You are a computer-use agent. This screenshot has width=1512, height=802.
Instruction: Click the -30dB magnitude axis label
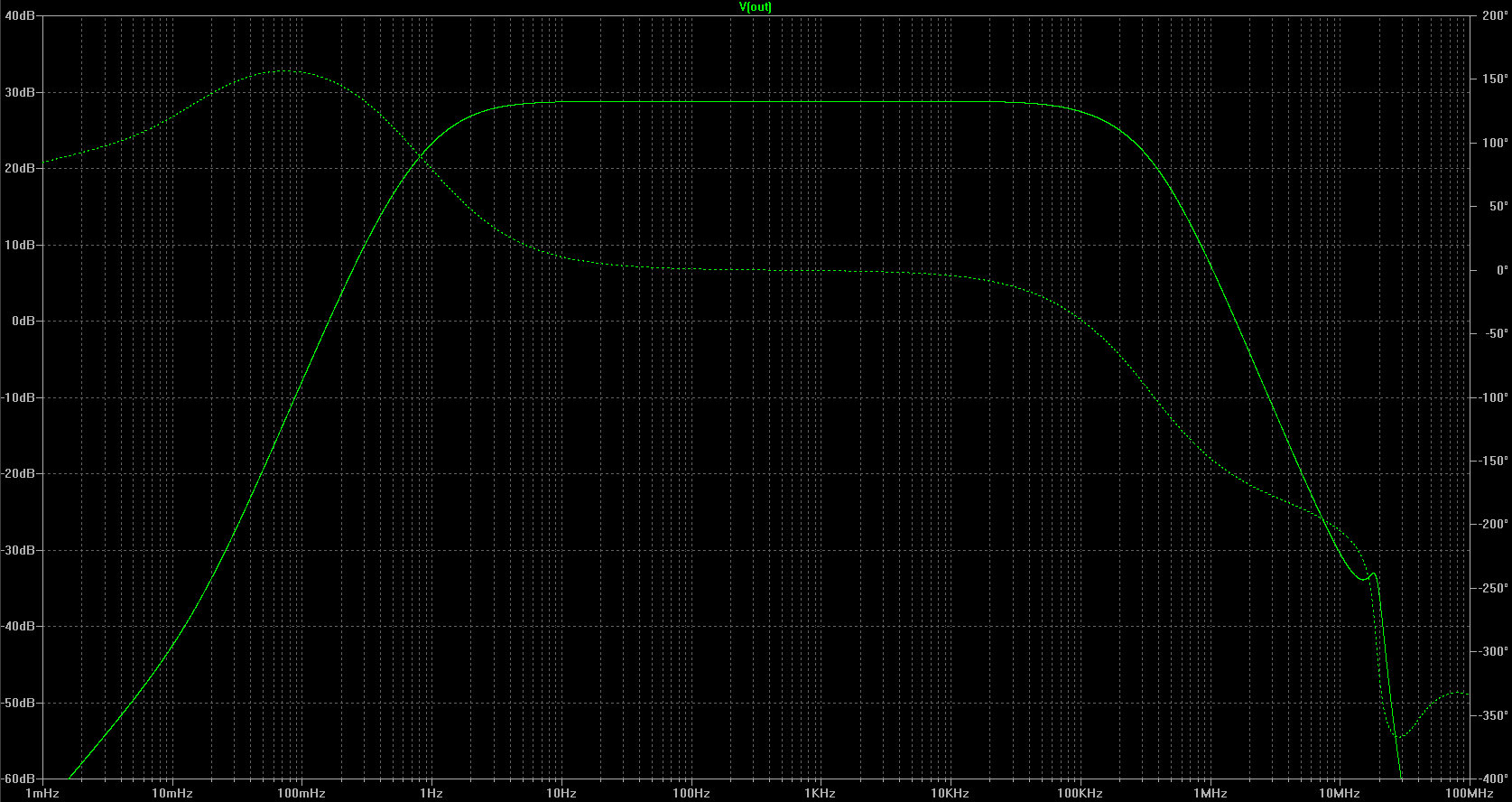pos(17,550)
